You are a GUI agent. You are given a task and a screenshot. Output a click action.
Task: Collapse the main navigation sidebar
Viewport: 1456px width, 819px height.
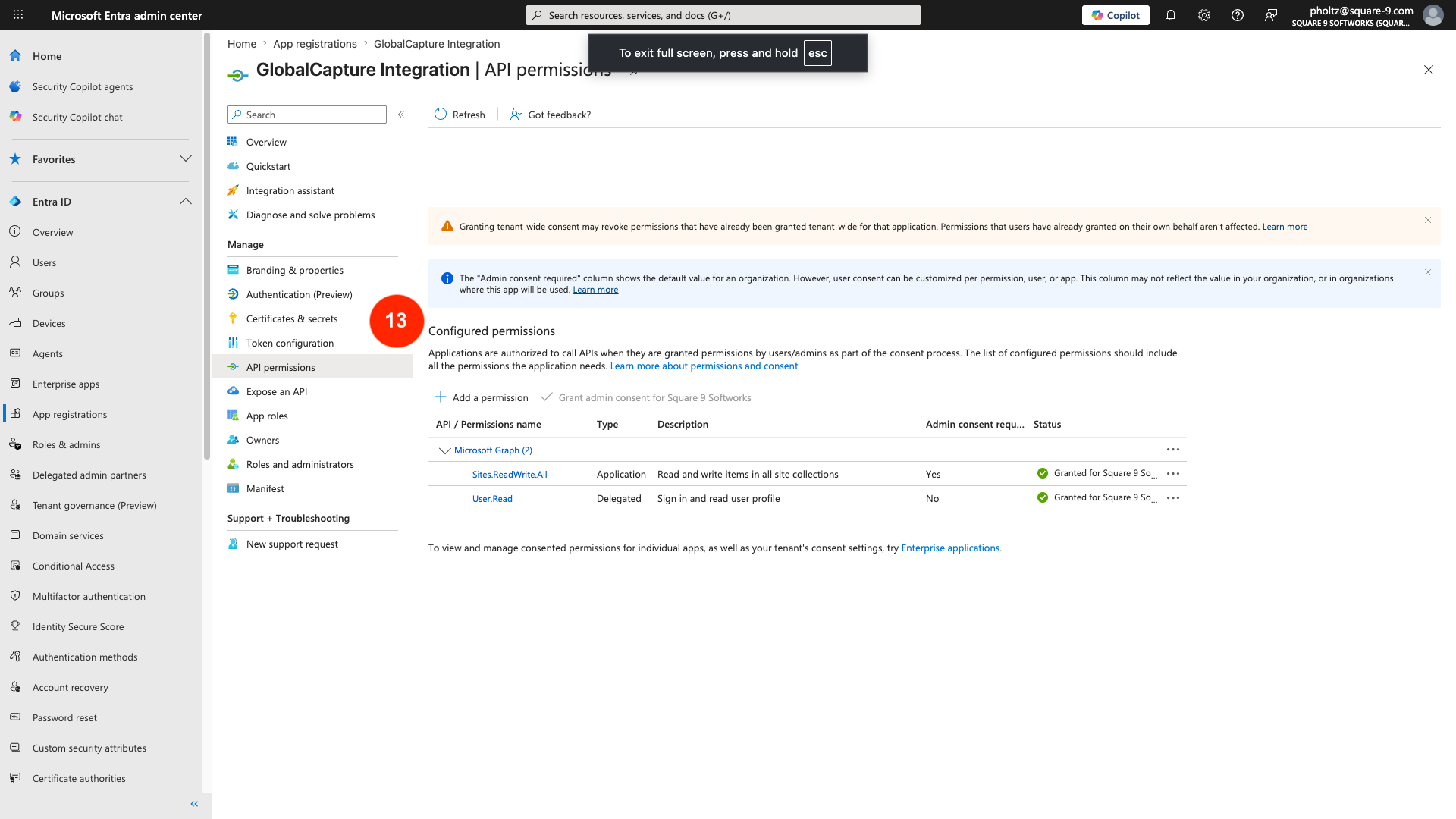[194, 804]
